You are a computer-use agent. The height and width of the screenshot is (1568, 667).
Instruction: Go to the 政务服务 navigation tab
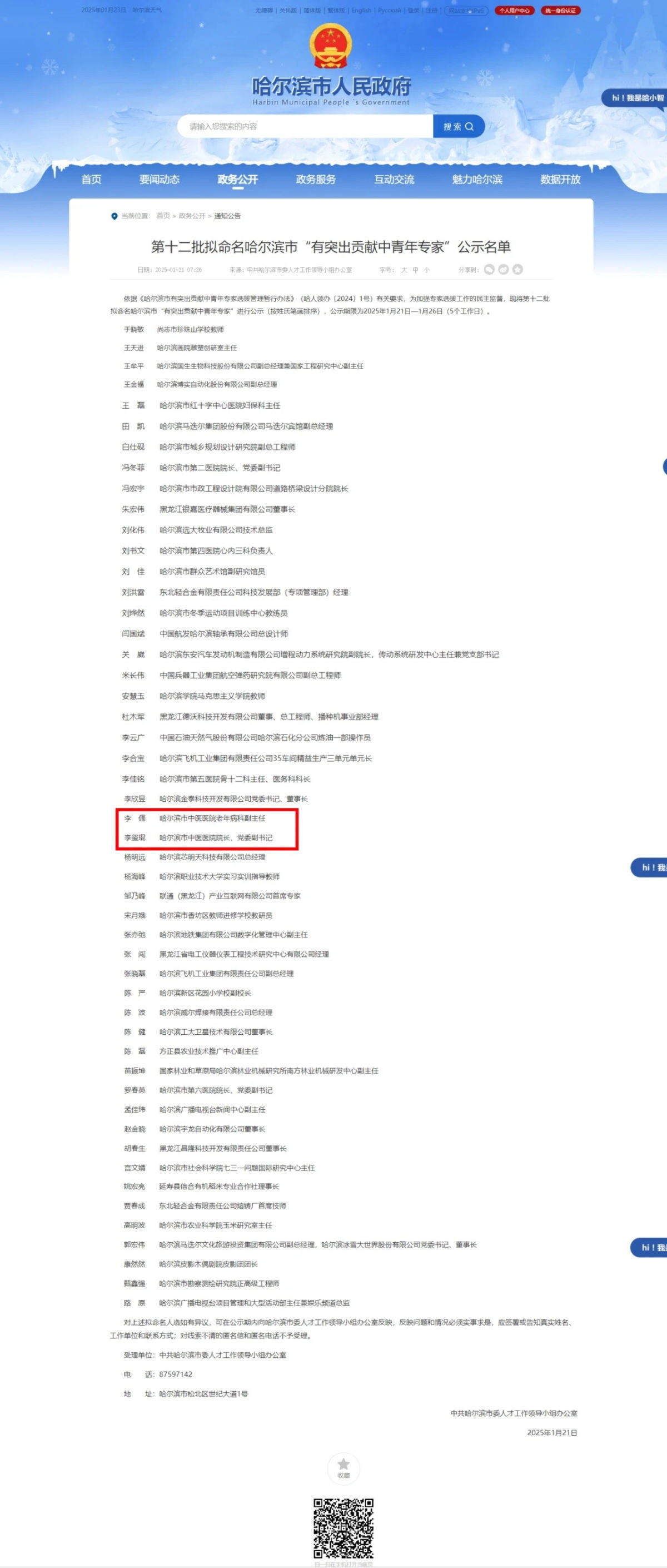(315, 180)
